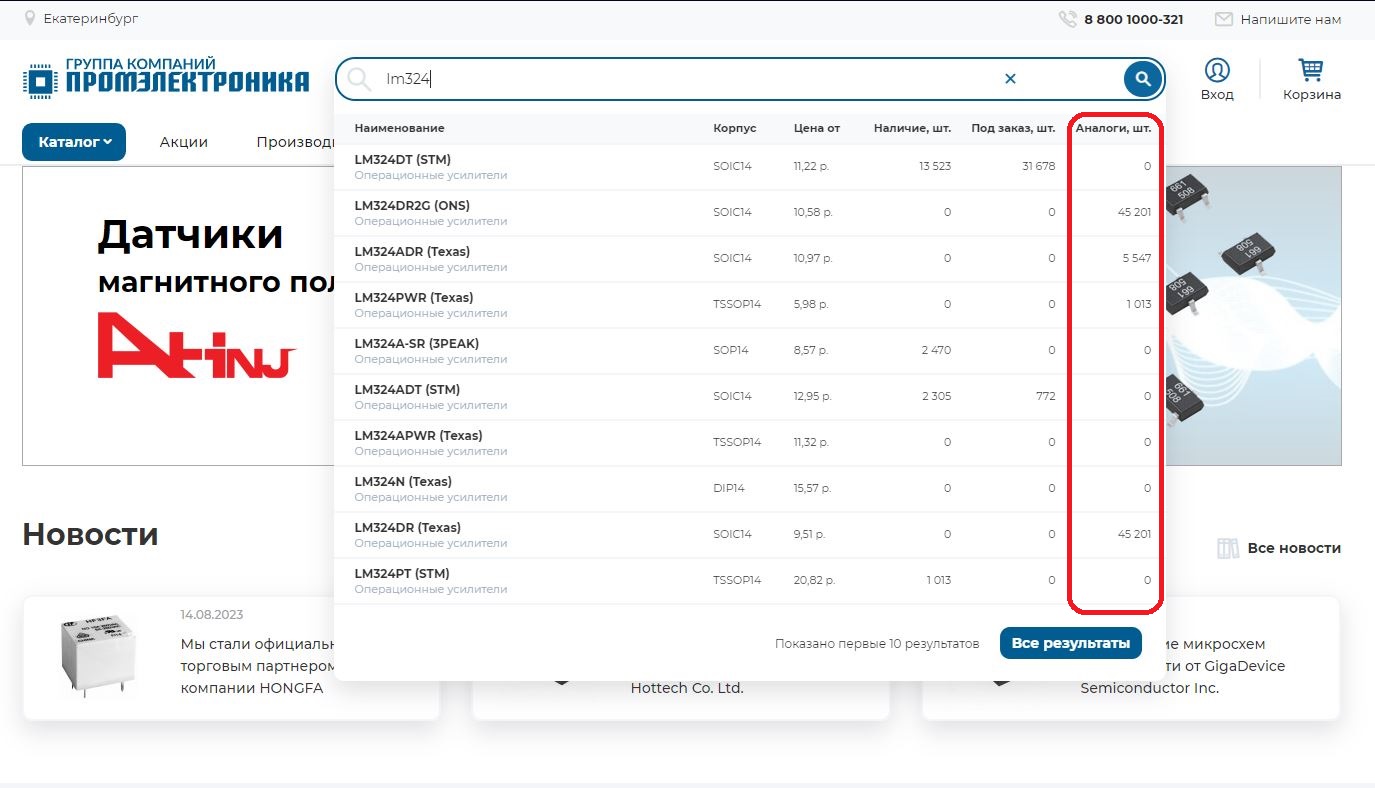Click the blue search magnifier button
1375x788 pixels.
tap(1142, 79)
